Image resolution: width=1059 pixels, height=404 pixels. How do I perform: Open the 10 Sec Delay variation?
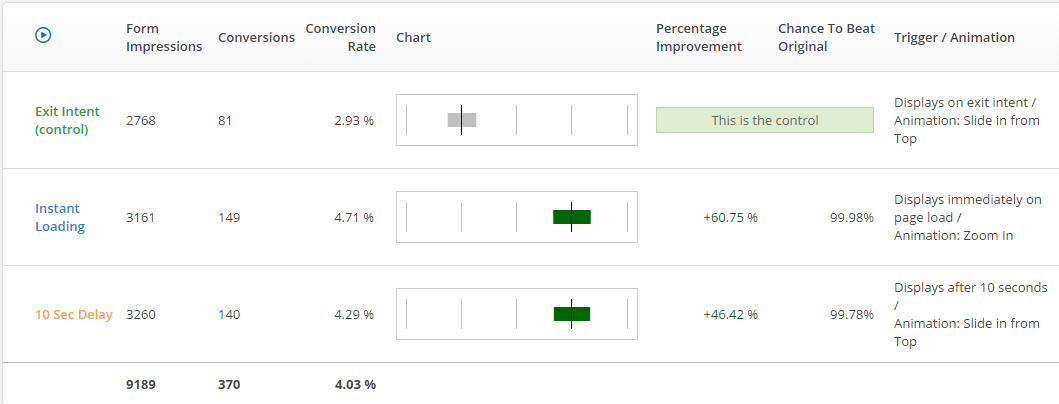tap(73, 314)
